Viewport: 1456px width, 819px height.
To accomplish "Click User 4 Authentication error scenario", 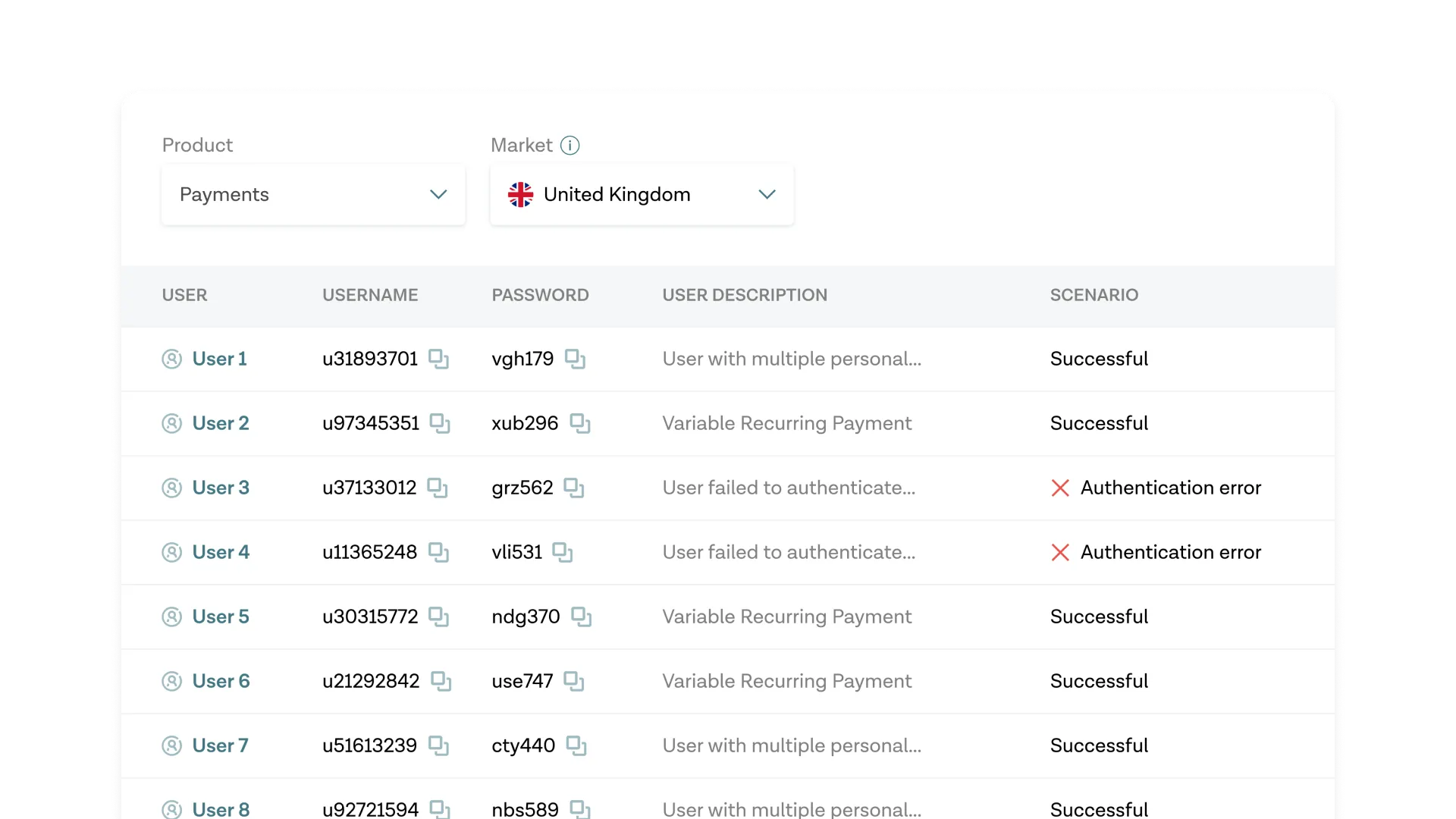I will pos(1170,552).
